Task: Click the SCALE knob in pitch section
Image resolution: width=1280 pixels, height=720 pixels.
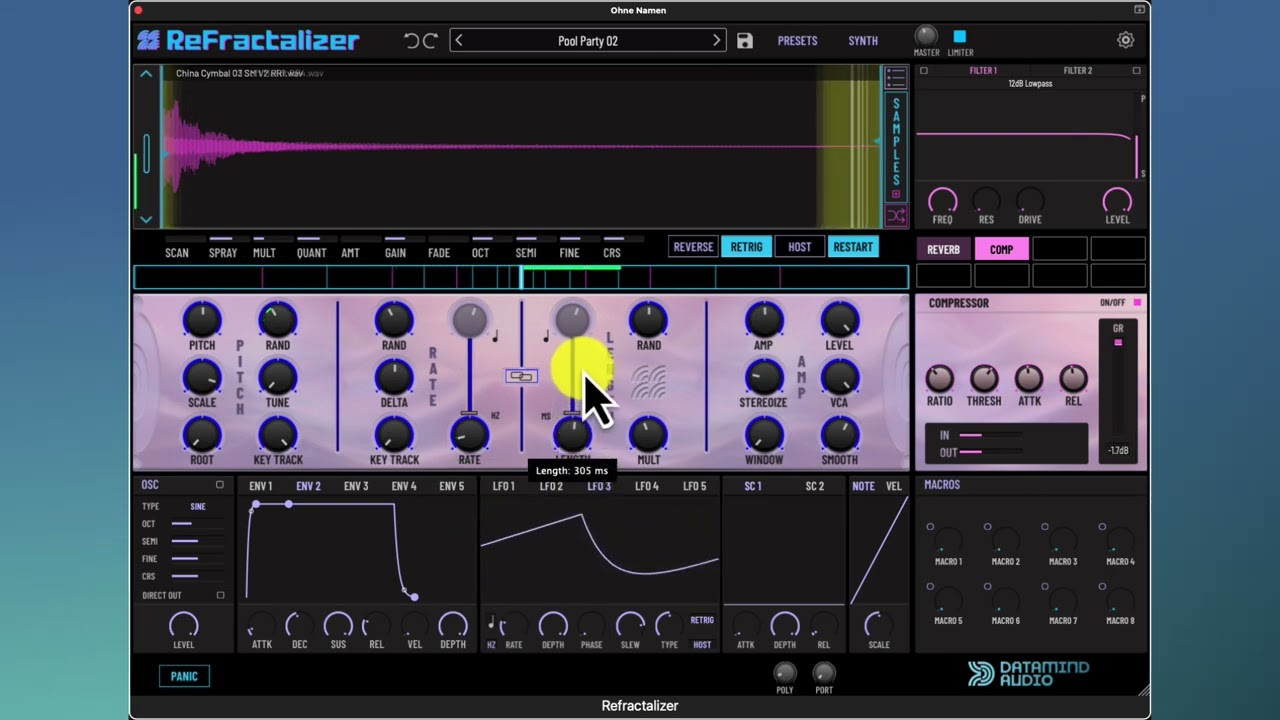Action: (x=202, y=377)
